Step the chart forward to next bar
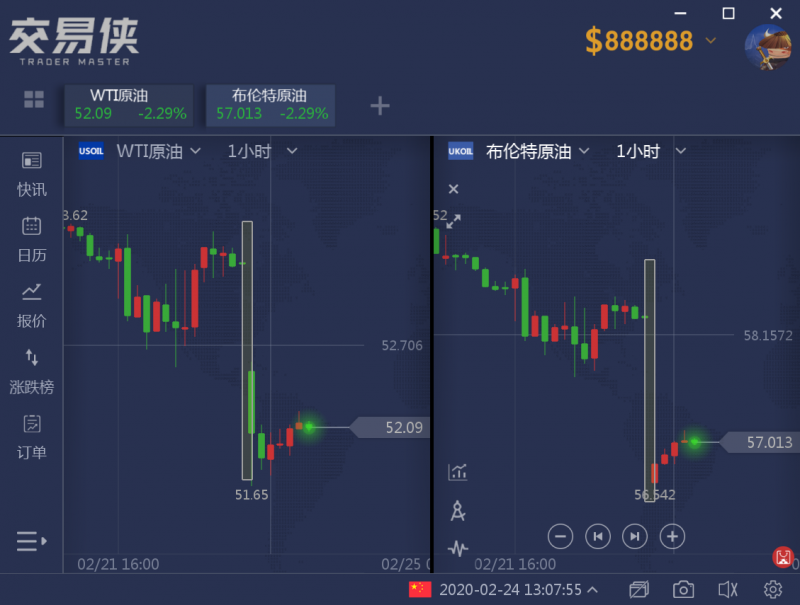The height and width of the screenshot is (605, 800). coord(635,536)
